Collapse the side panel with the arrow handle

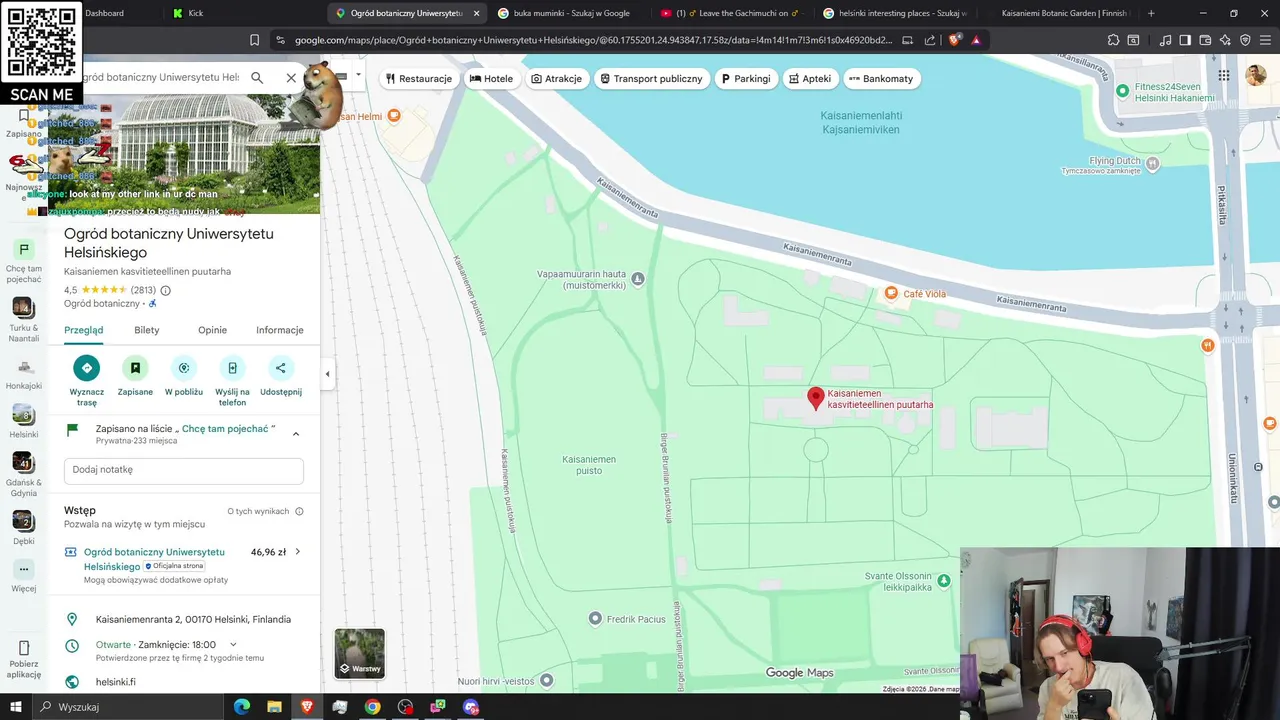(327, 374)
